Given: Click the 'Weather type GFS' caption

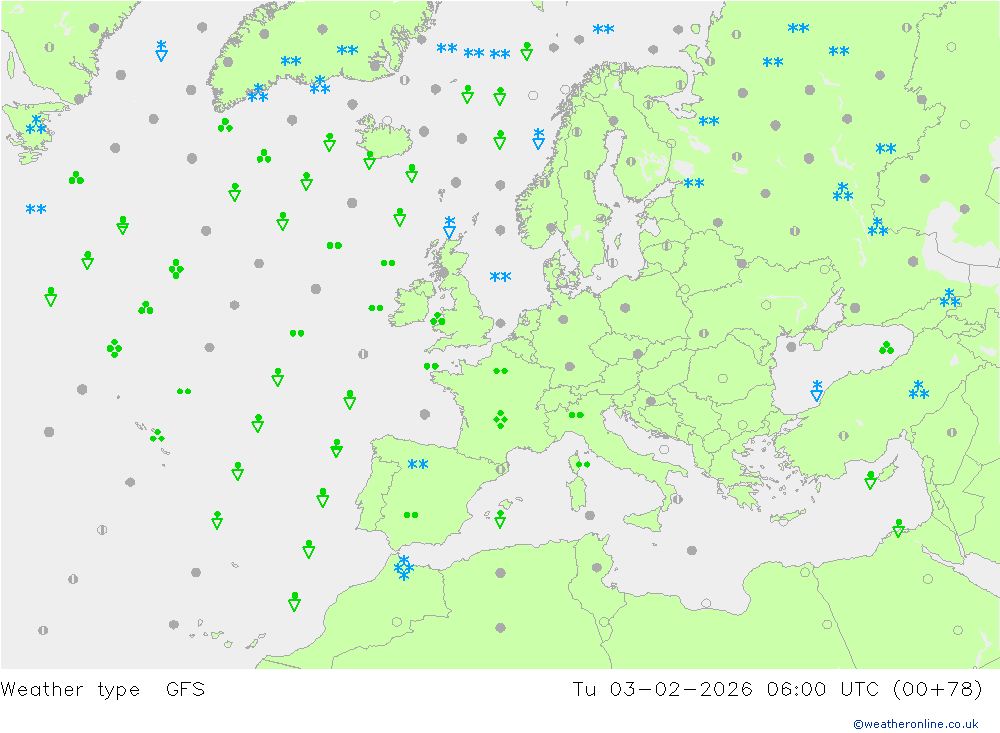Looking at the screenshot, I should [x=103, y=690].
